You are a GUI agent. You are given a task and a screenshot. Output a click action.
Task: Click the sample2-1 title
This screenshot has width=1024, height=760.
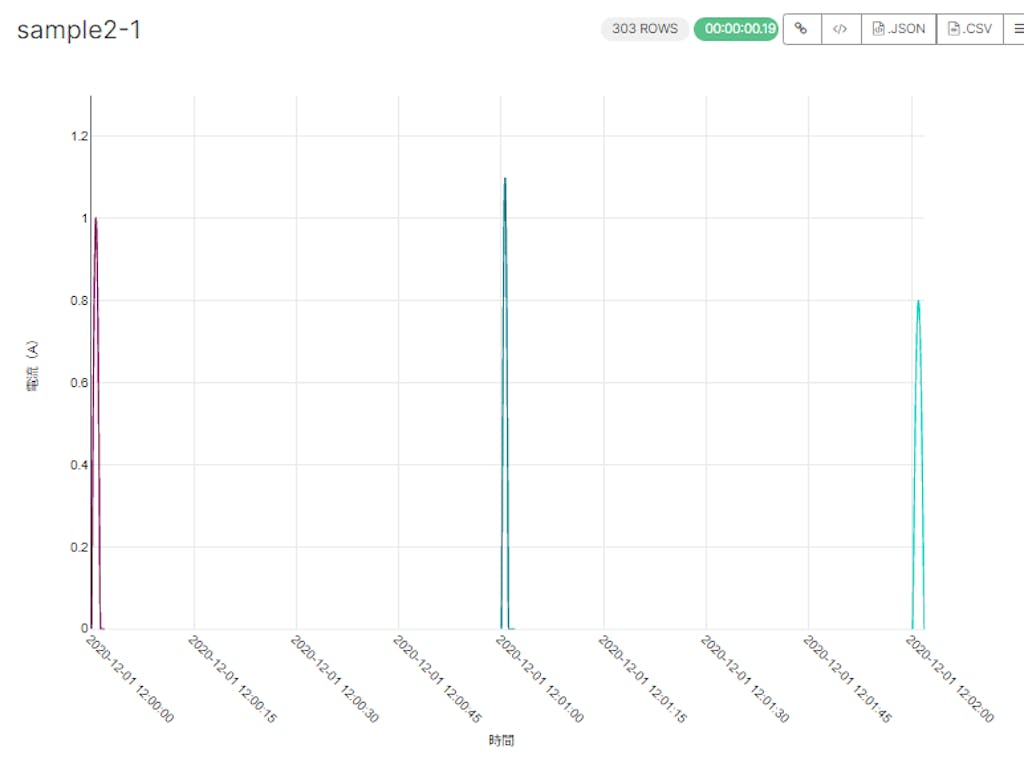78,30
